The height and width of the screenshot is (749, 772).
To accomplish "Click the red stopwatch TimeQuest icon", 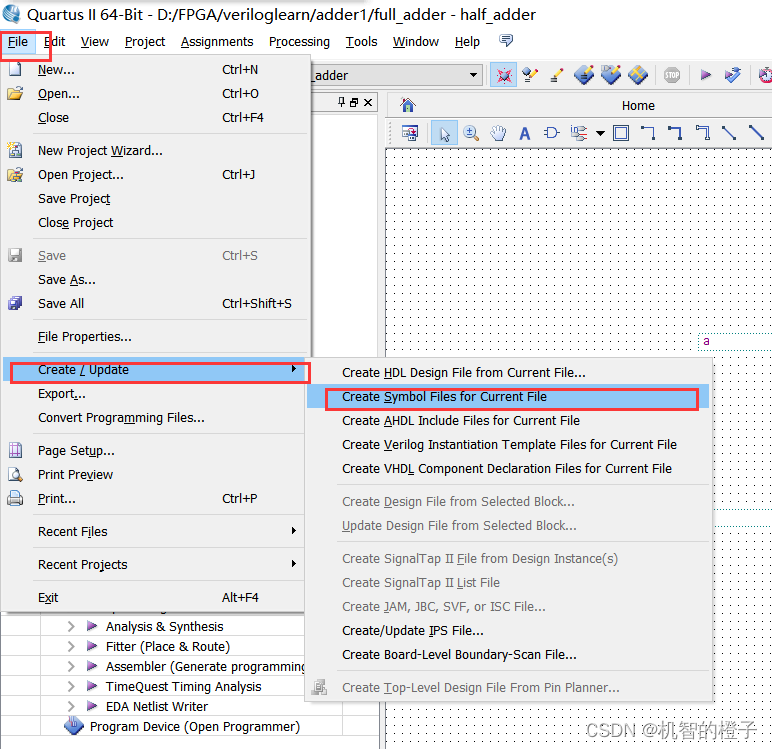I will 765,75.
